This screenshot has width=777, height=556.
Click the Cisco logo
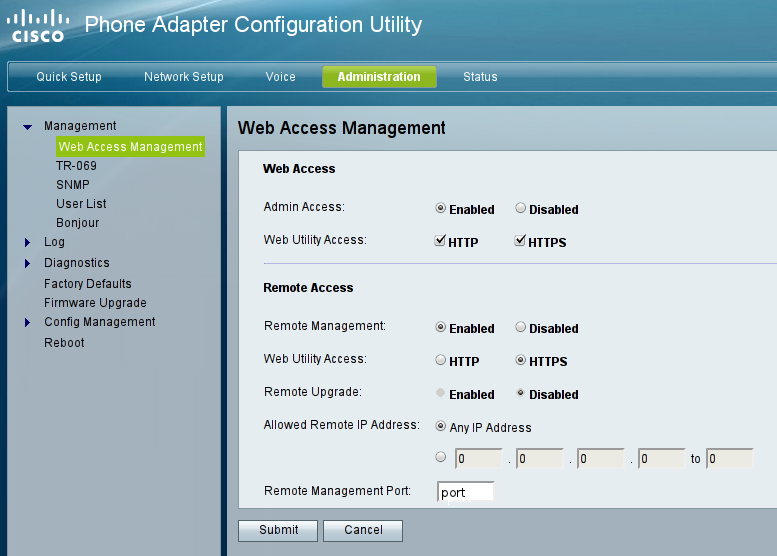[37, 26]
